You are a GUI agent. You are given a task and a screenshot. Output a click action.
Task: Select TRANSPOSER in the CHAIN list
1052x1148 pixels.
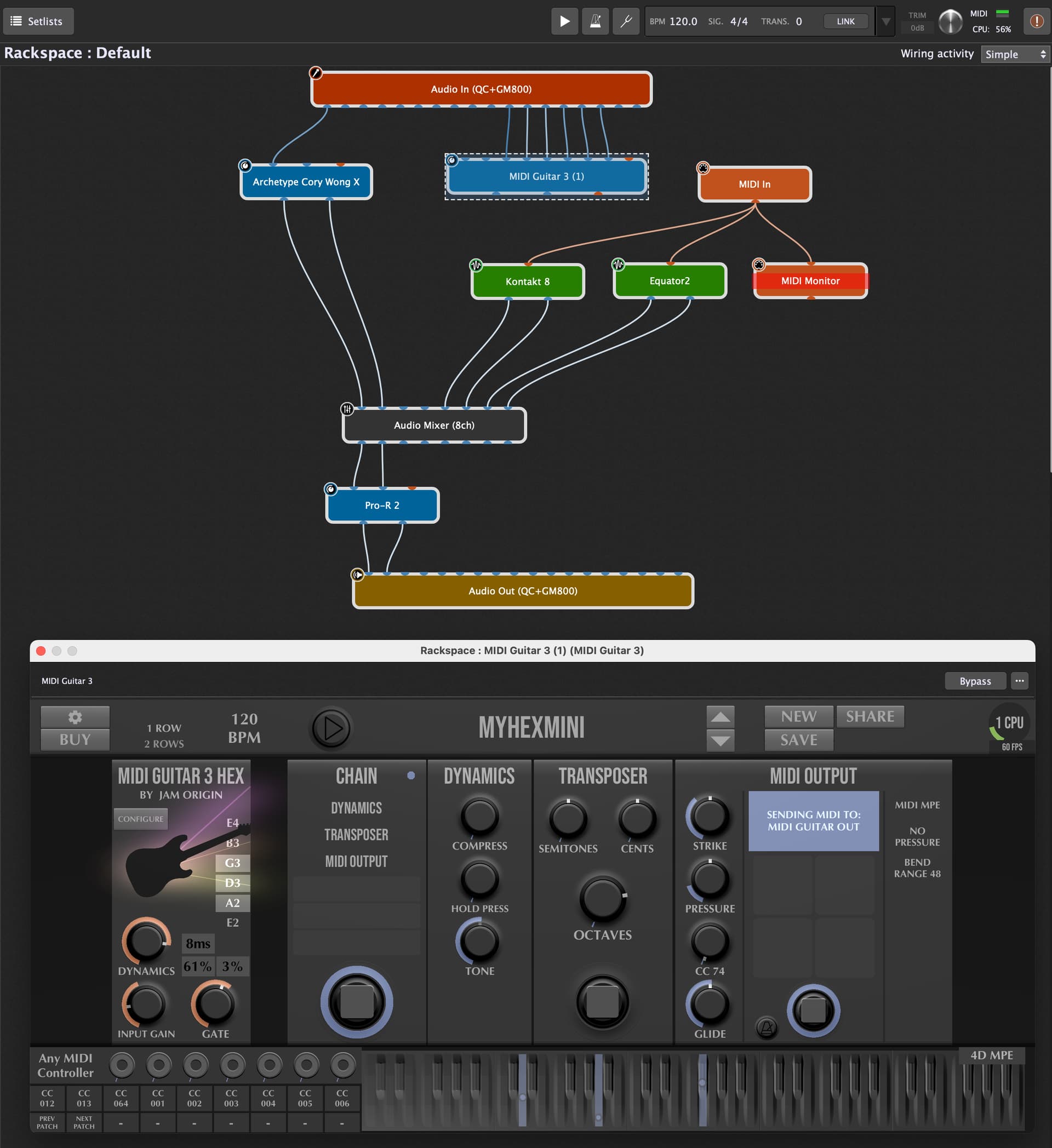click(x=357, y=835)
